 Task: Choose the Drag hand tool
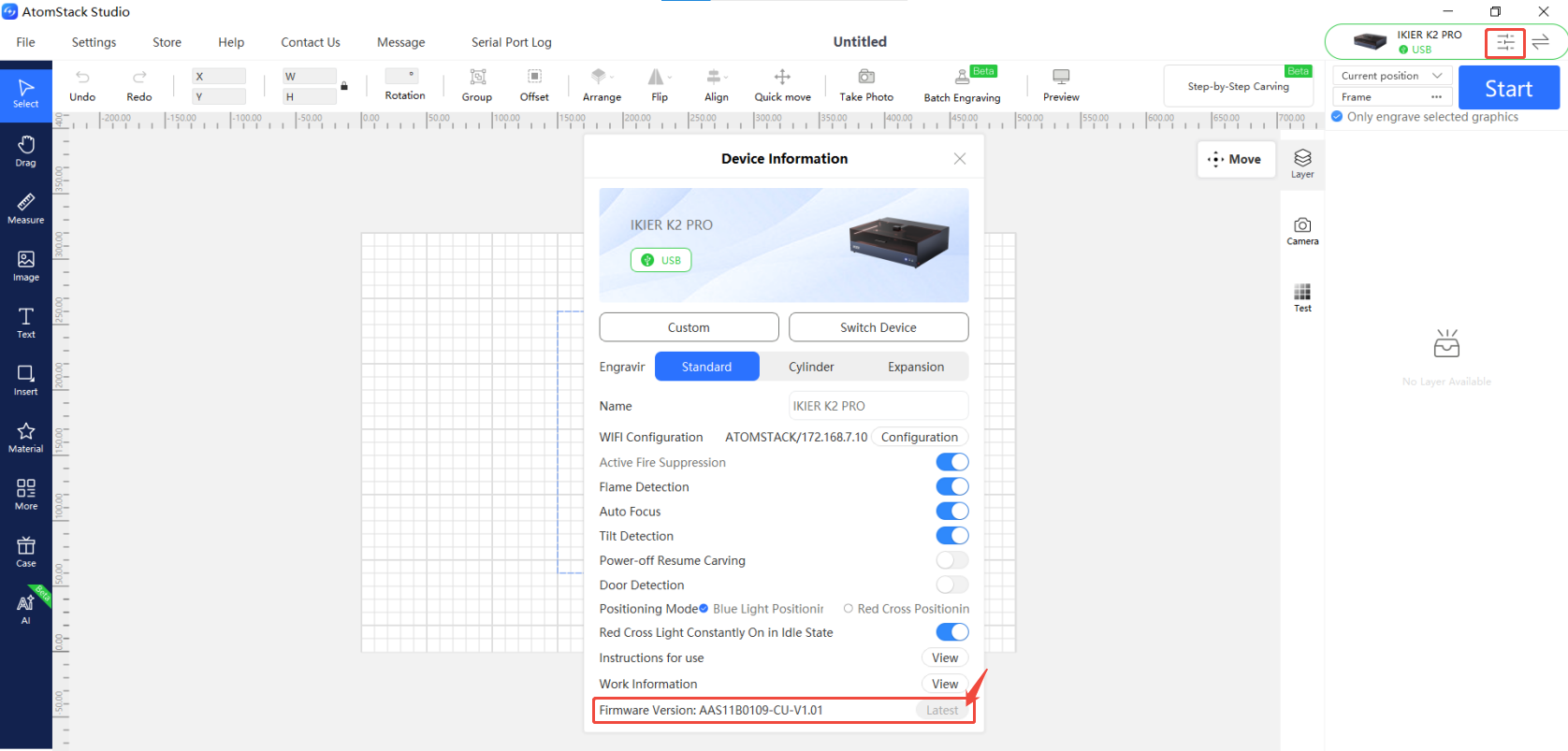pyautogui.click(x=26, y=151)
